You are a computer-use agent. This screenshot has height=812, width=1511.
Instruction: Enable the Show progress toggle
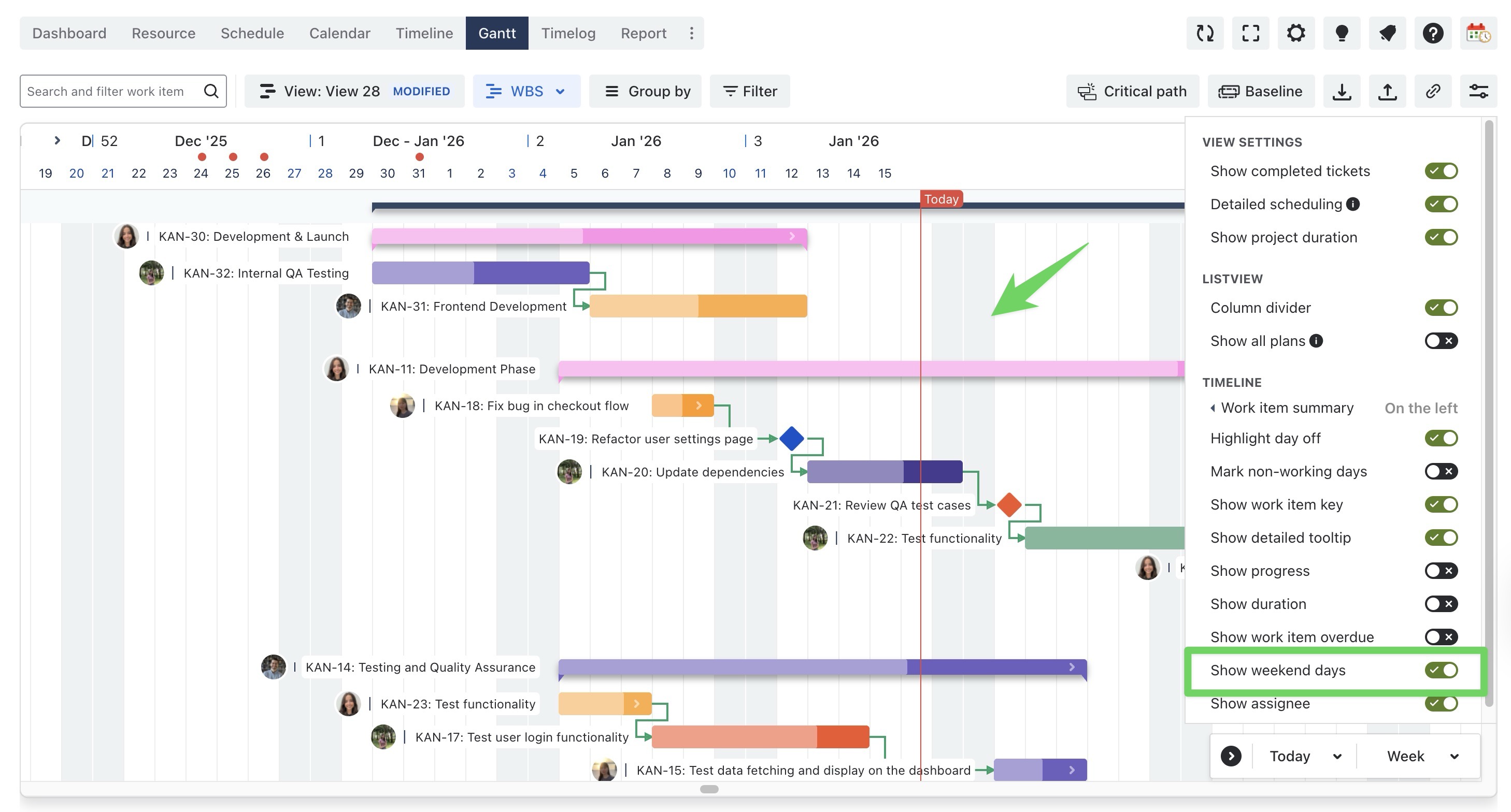click(x=1441, y=571)
